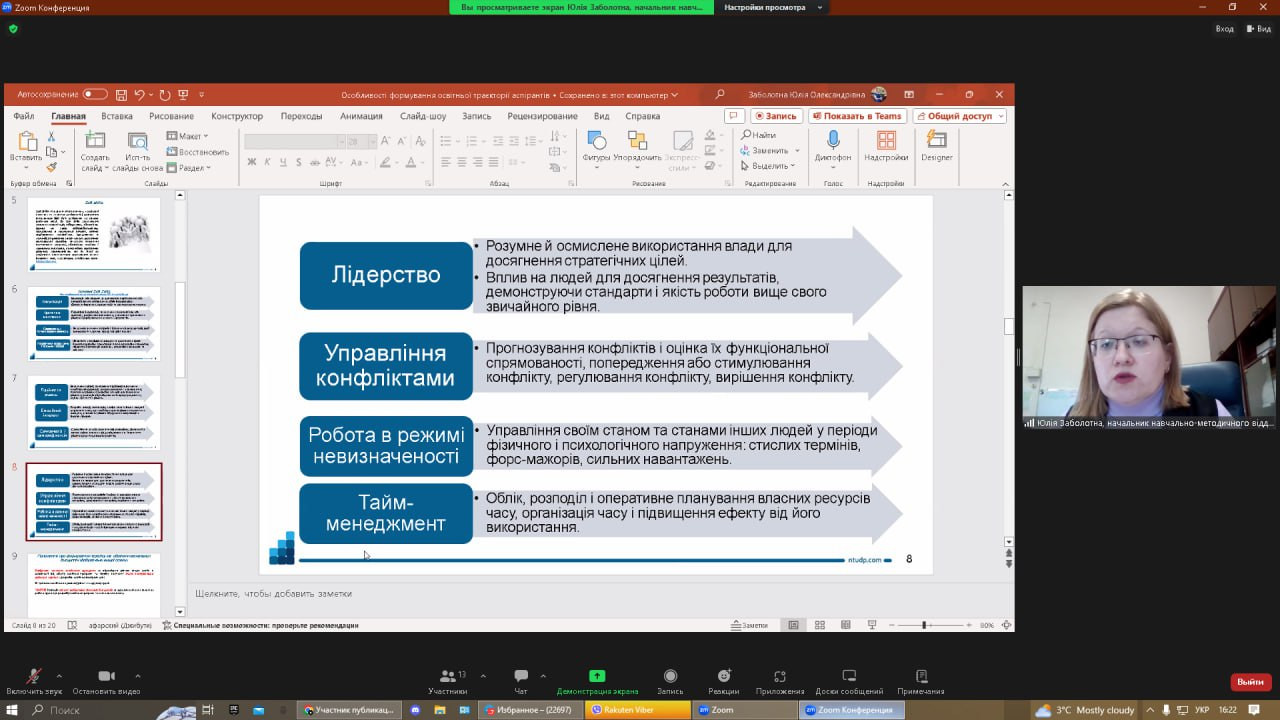Leave the meeting with Выйти button

(1250, 681)
